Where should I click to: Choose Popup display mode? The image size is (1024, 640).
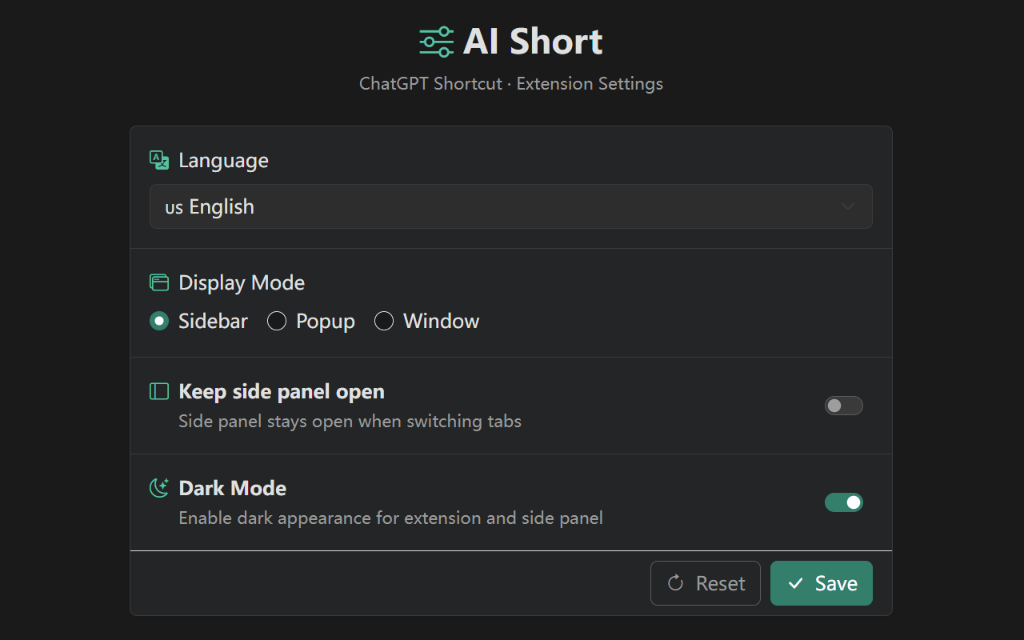click(277, 321)
